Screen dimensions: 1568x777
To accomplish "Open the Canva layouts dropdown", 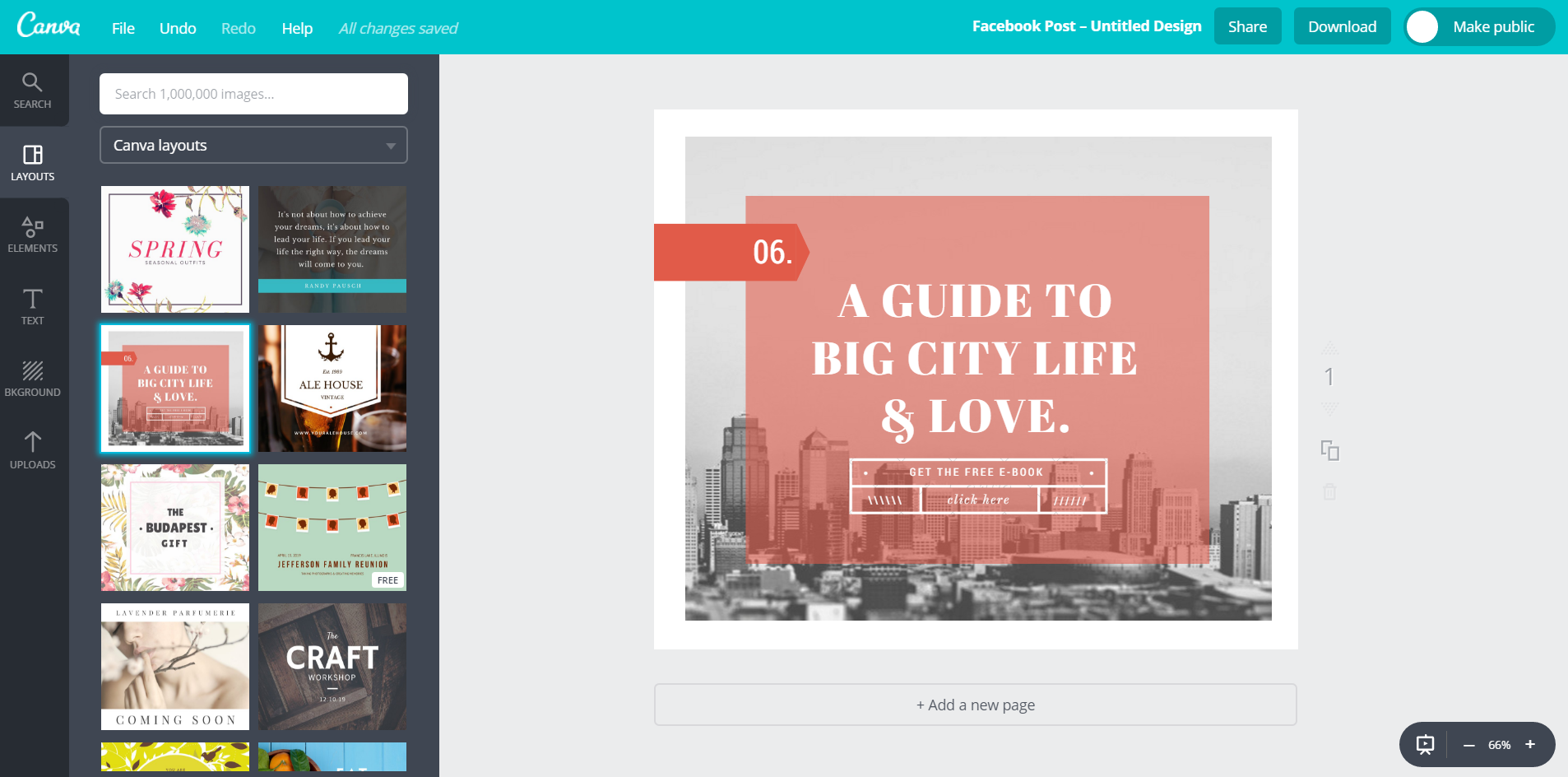I will pyautogui.click(x=253, y=145).
